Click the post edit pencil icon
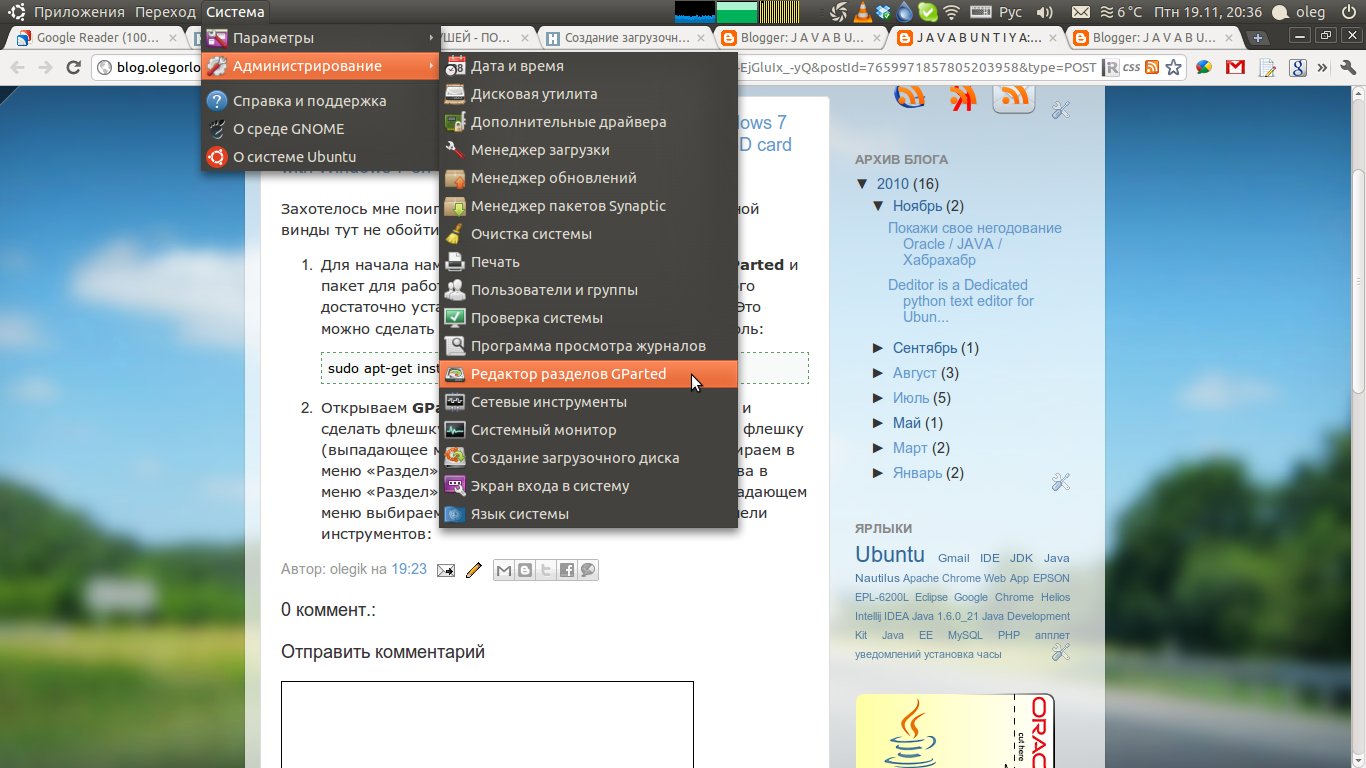Screen dimensions: 1366x768 click(x=474, y=570)
